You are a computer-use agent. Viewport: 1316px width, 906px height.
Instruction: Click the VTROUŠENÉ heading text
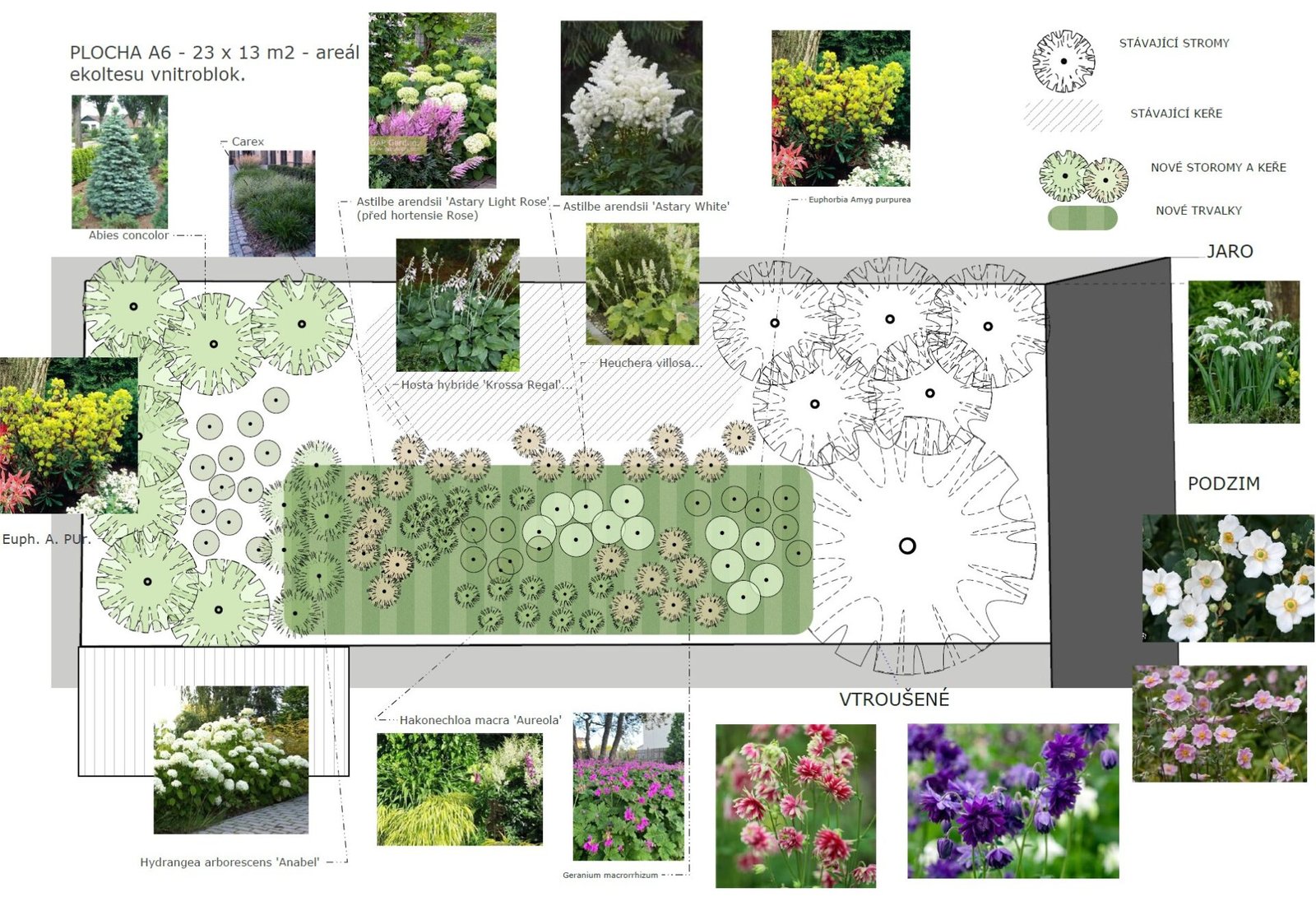pos(893,699)
